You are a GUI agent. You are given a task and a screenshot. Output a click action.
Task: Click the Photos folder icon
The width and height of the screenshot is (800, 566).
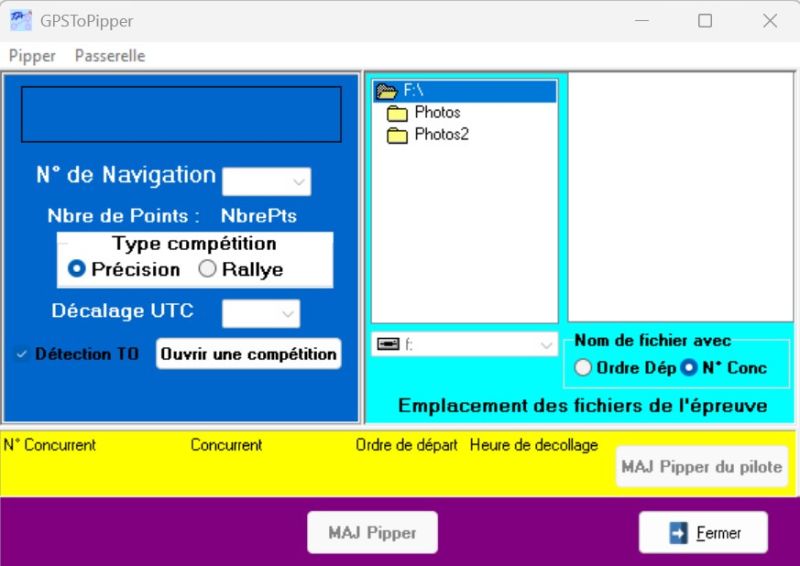(x=397, y=113)
